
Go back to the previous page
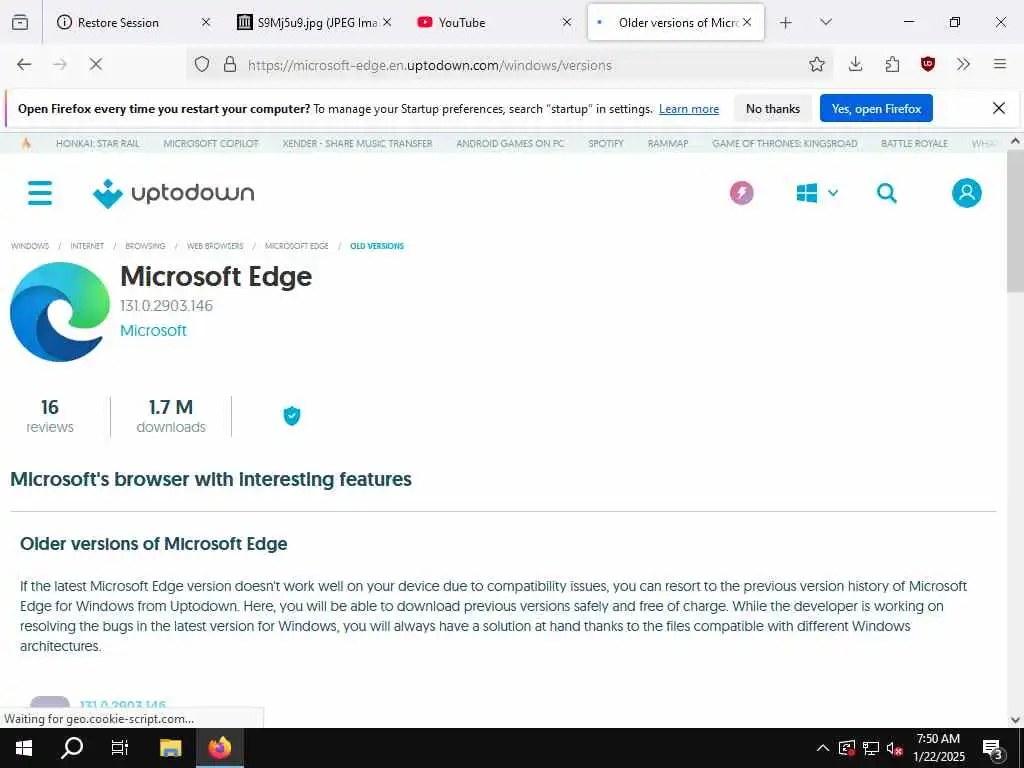pos(24,64)
